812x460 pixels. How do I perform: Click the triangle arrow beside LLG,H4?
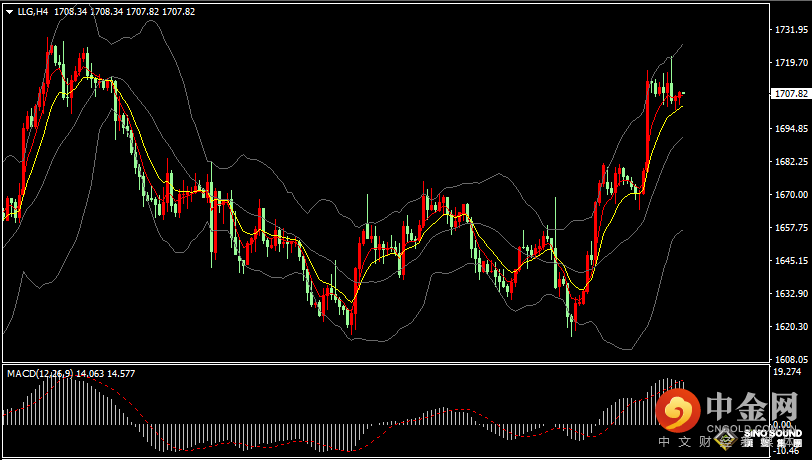click(10, 11)
